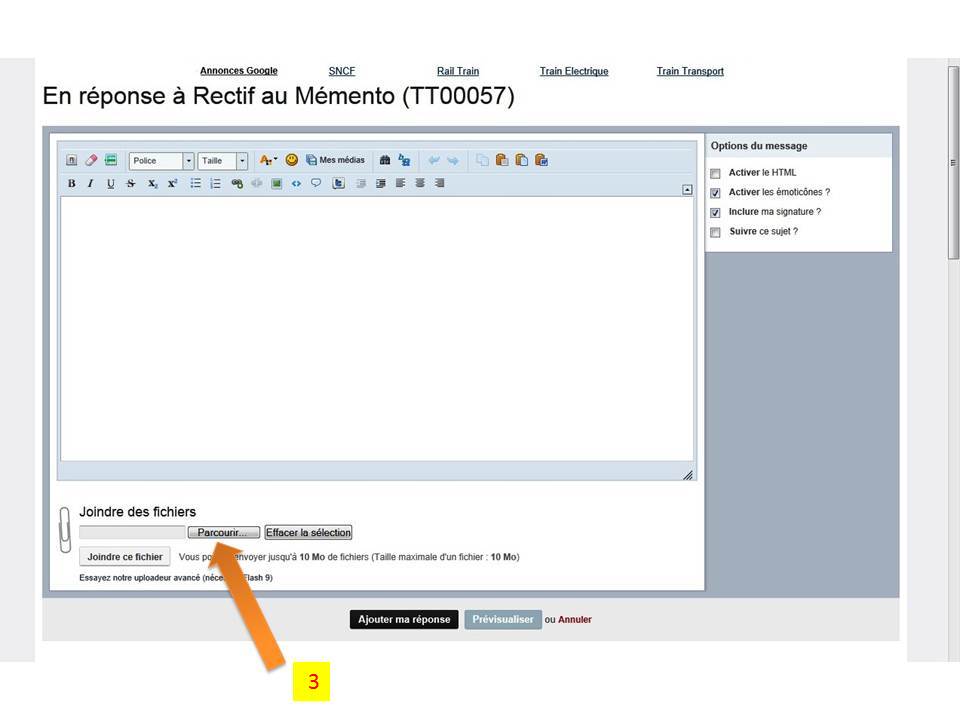Apply italic formatting in editor
Screen dimensions: 960x720
click(x=90, y=184)
